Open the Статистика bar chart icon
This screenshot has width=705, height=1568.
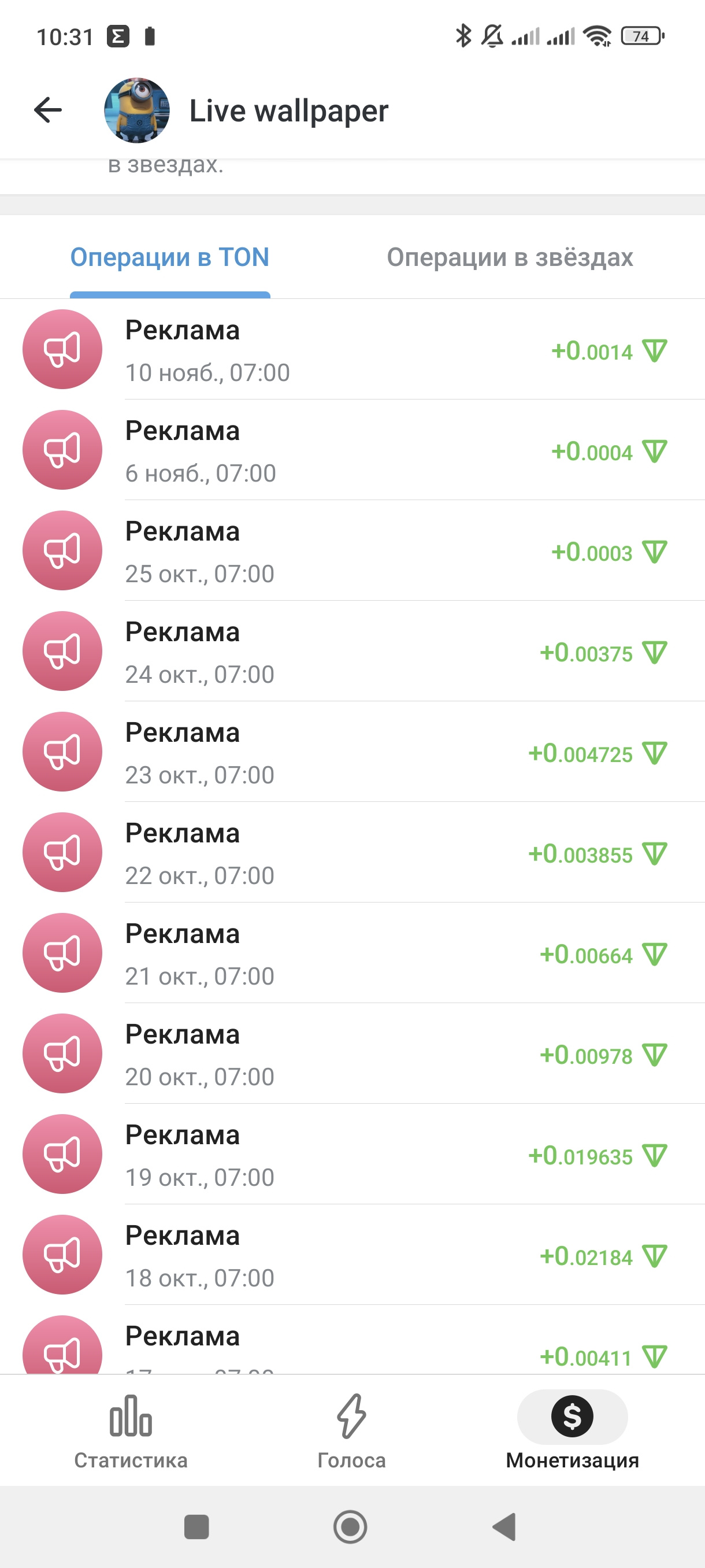[x=131, y=1416]
